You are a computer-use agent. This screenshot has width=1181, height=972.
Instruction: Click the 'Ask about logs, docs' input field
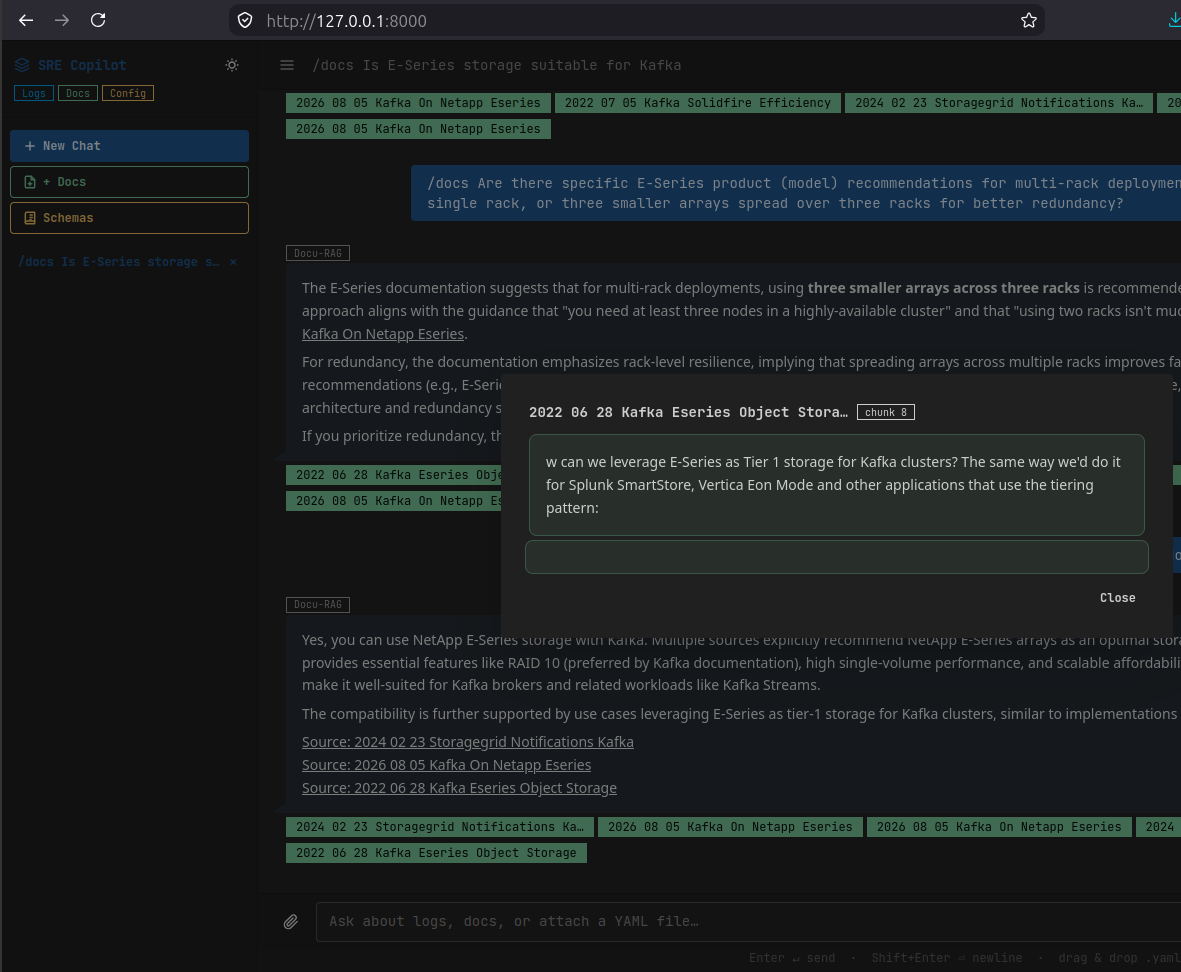click(x=749, y=922)
